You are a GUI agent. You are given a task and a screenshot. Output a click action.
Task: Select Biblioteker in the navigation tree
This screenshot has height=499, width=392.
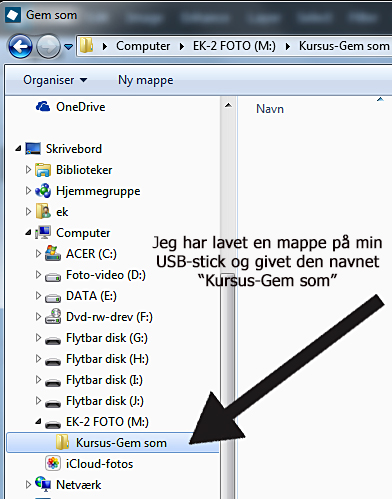pos(84,170)
